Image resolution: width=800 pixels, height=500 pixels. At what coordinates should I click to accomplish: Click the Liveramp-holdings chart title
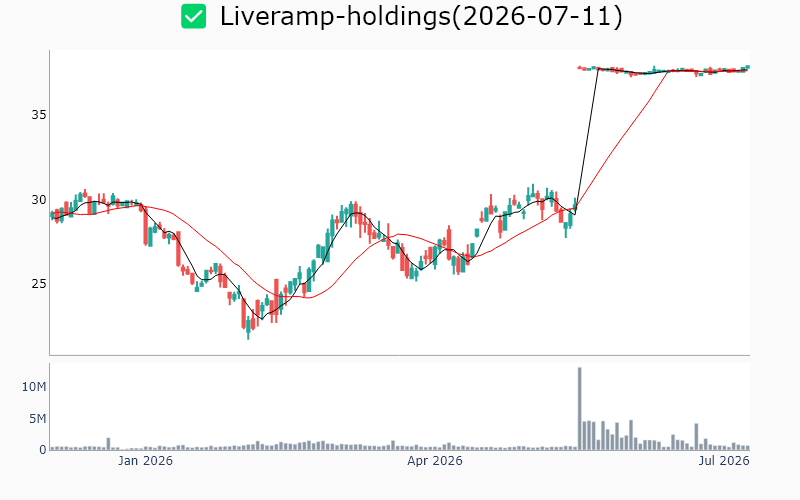(421, 16)
